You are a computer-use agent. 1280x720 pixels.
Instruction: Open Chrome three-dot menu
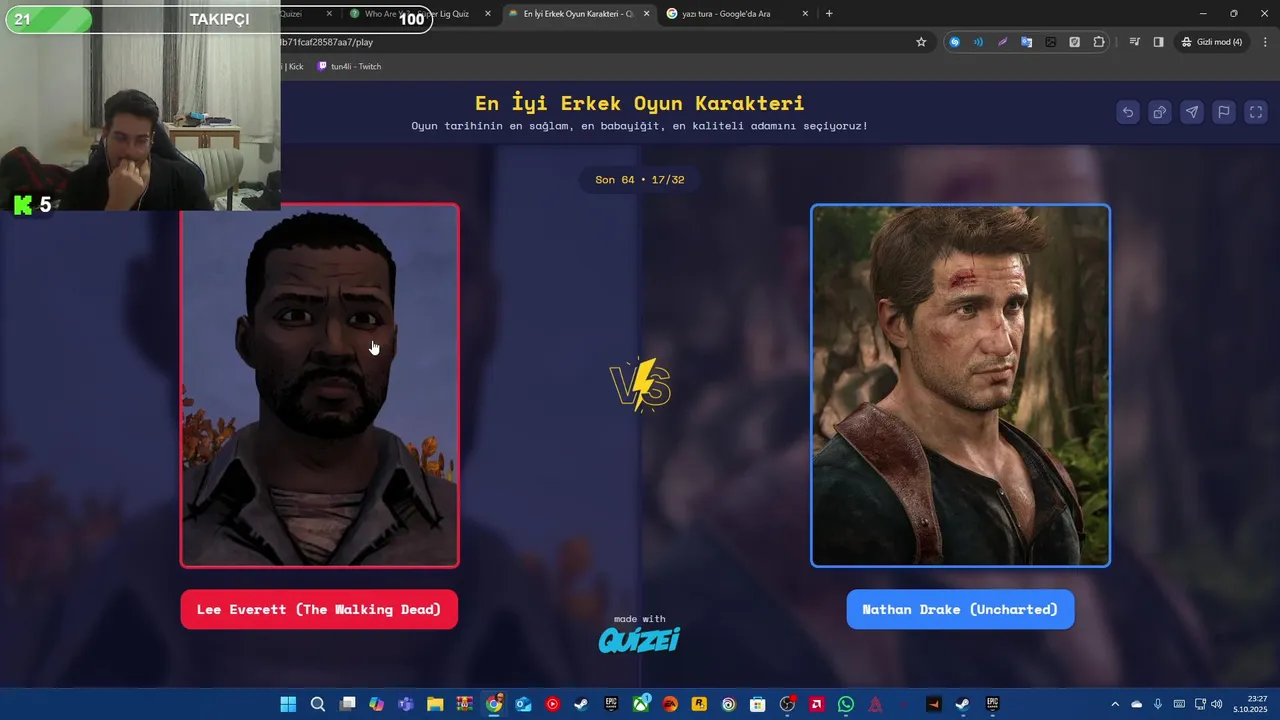coord(1265,42)
